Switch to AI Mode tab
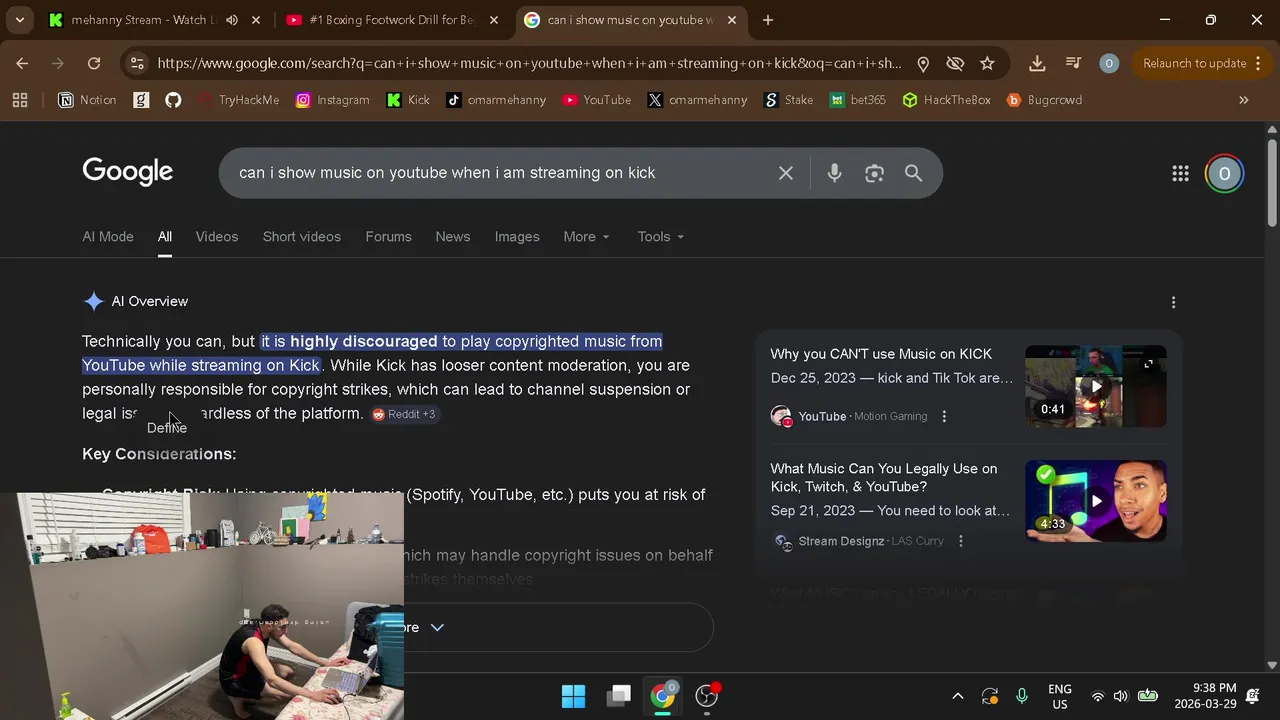Viewport: 1280px width, 720px height. 108,237
